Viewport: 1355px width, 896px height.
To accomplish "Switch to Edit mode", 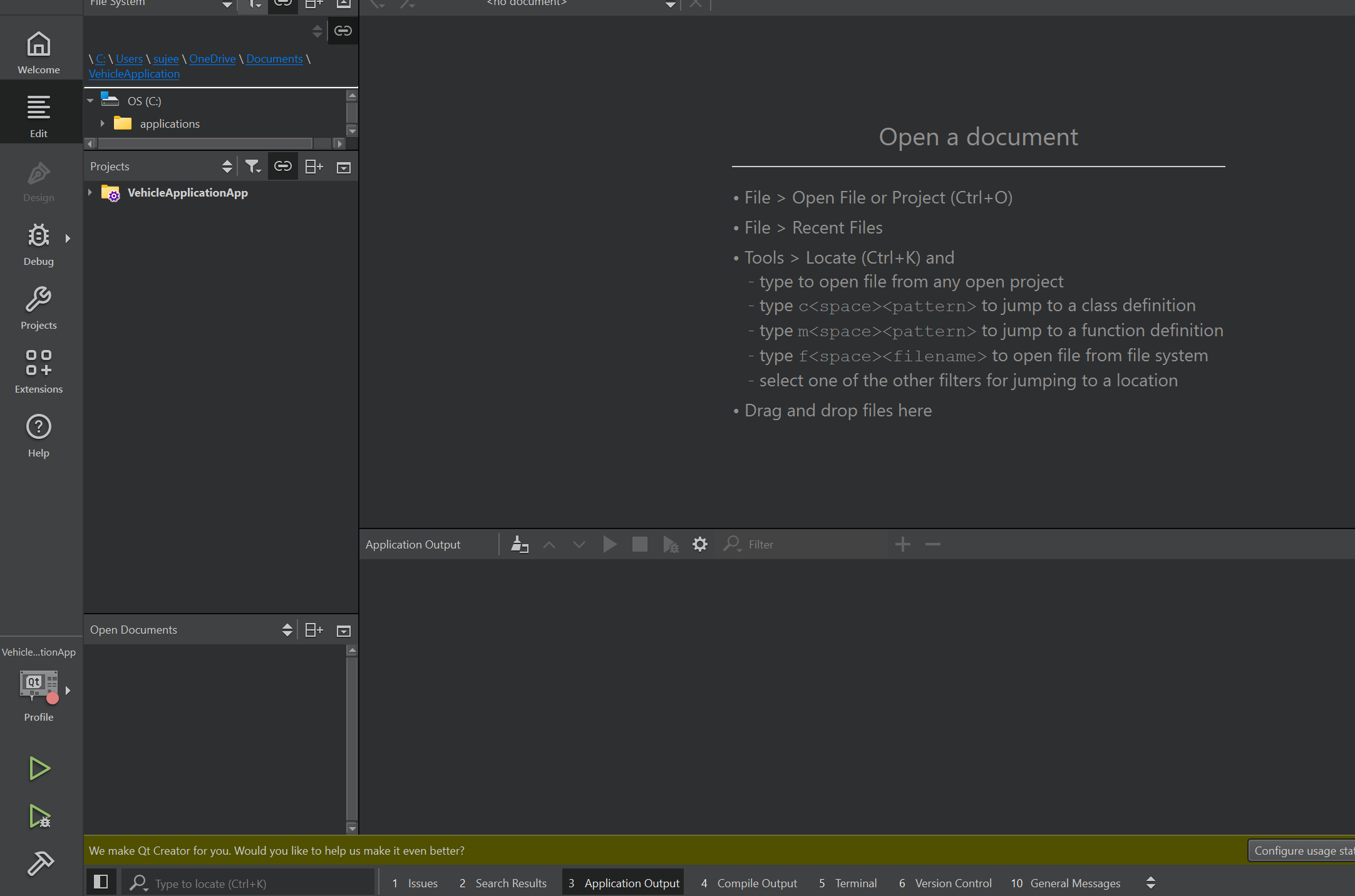I will (39, 116).
